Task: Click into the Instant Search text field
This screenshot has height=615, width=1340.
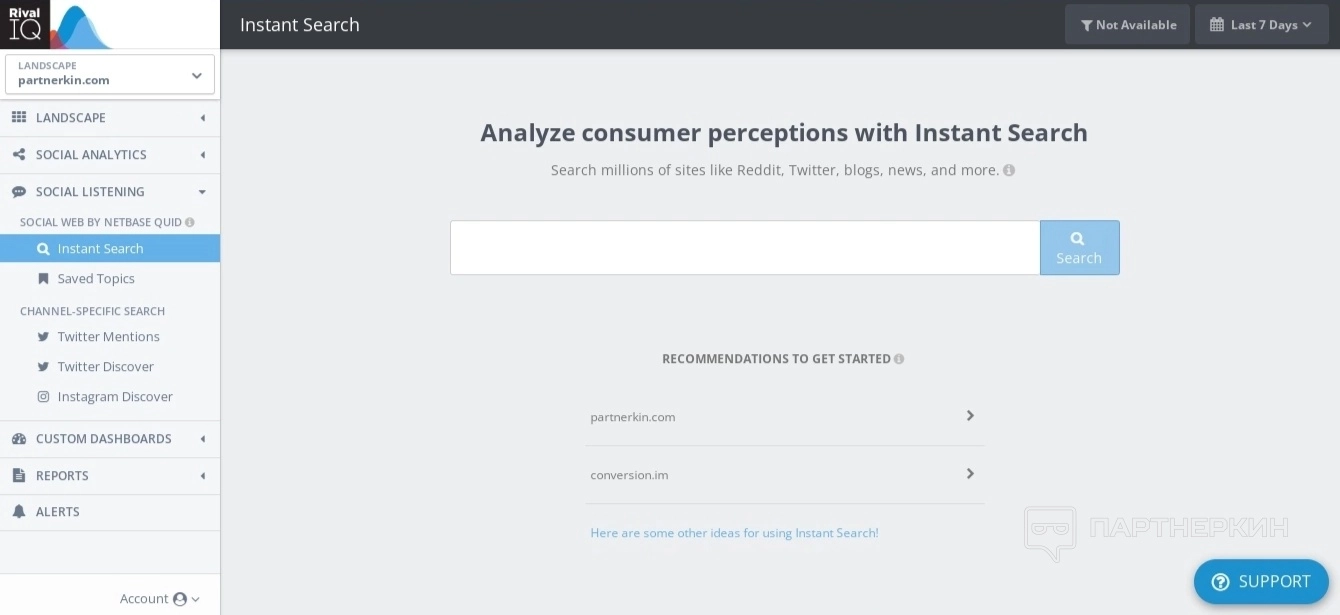Action: pos(745,248)
